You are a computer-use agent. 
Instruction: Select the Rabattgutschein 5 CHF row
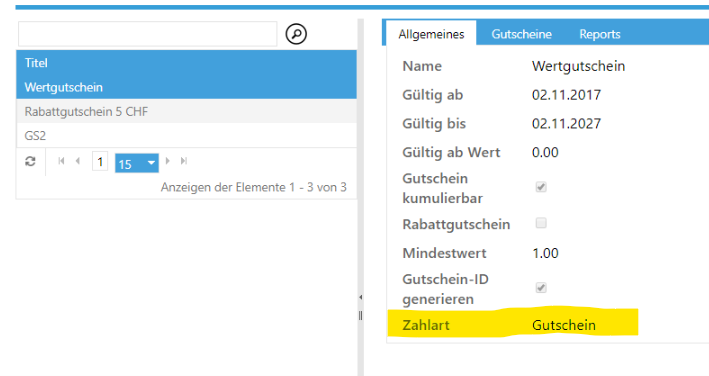[186, 111]
